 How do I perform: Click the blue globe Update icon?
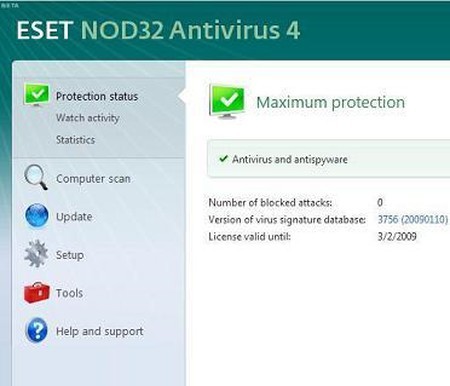37,216
